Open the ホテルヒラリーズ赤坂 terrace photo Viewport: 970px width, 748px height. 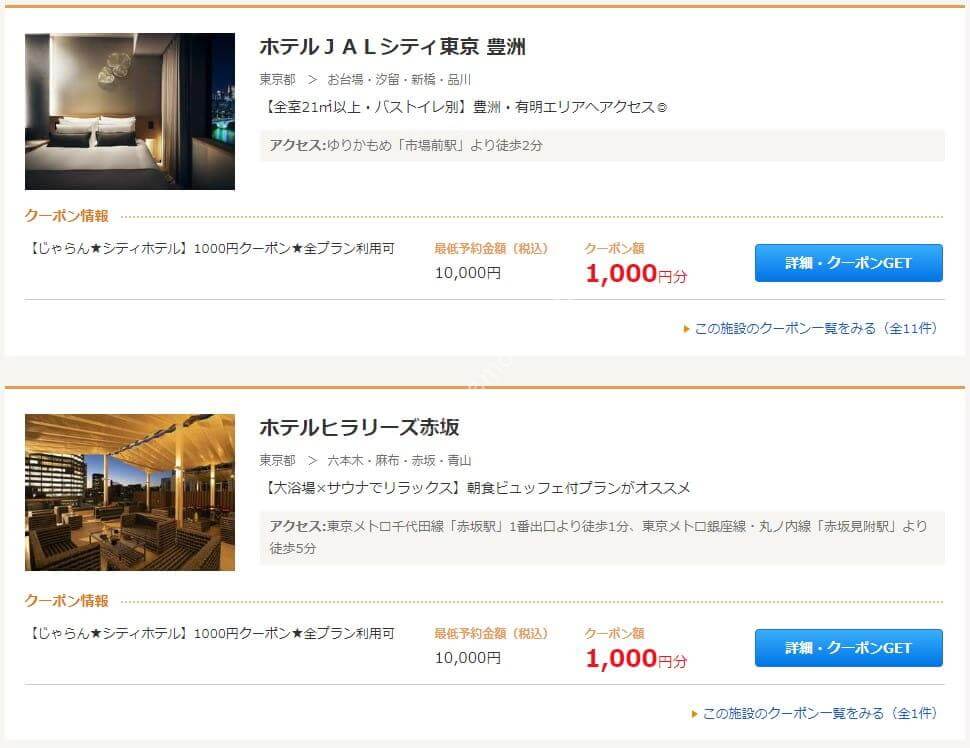(130, 492)
